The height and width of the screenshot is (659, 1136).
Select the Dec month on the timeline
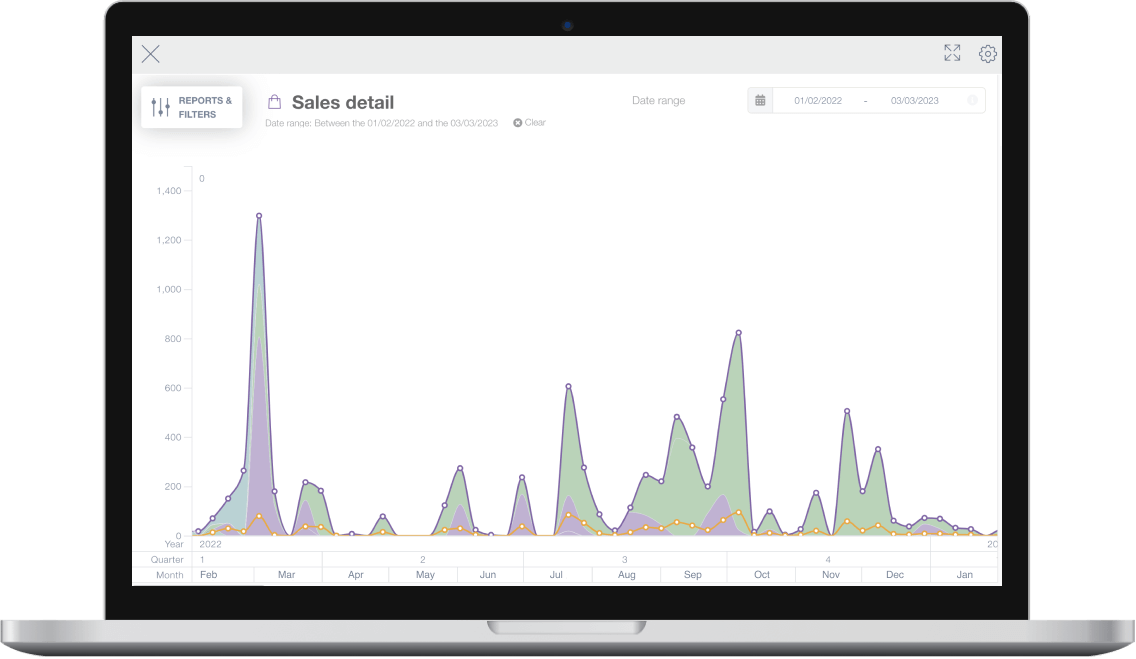(895, 575)
